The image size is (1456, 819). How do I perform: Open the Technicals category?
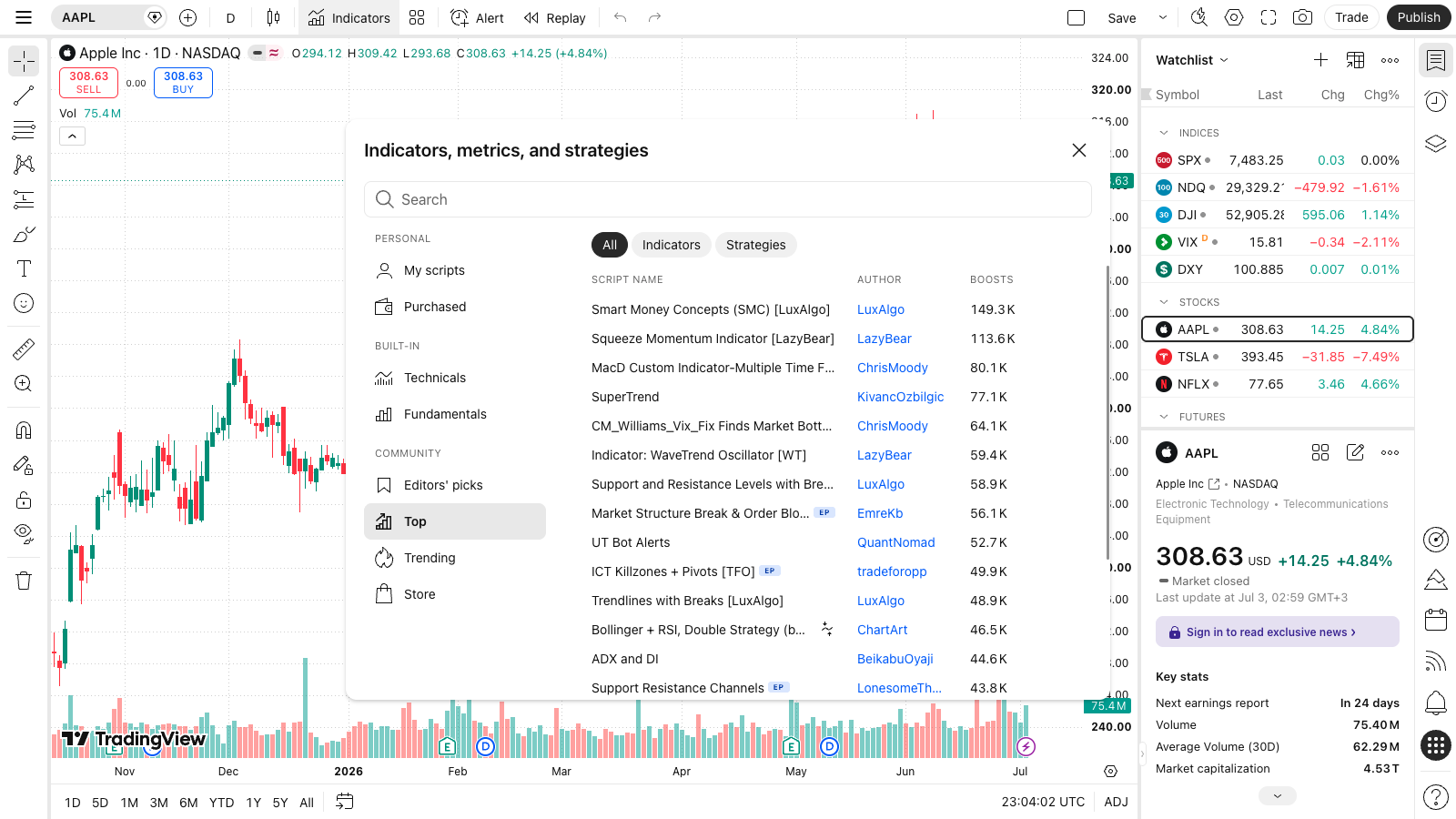click(x=455, y=378)
